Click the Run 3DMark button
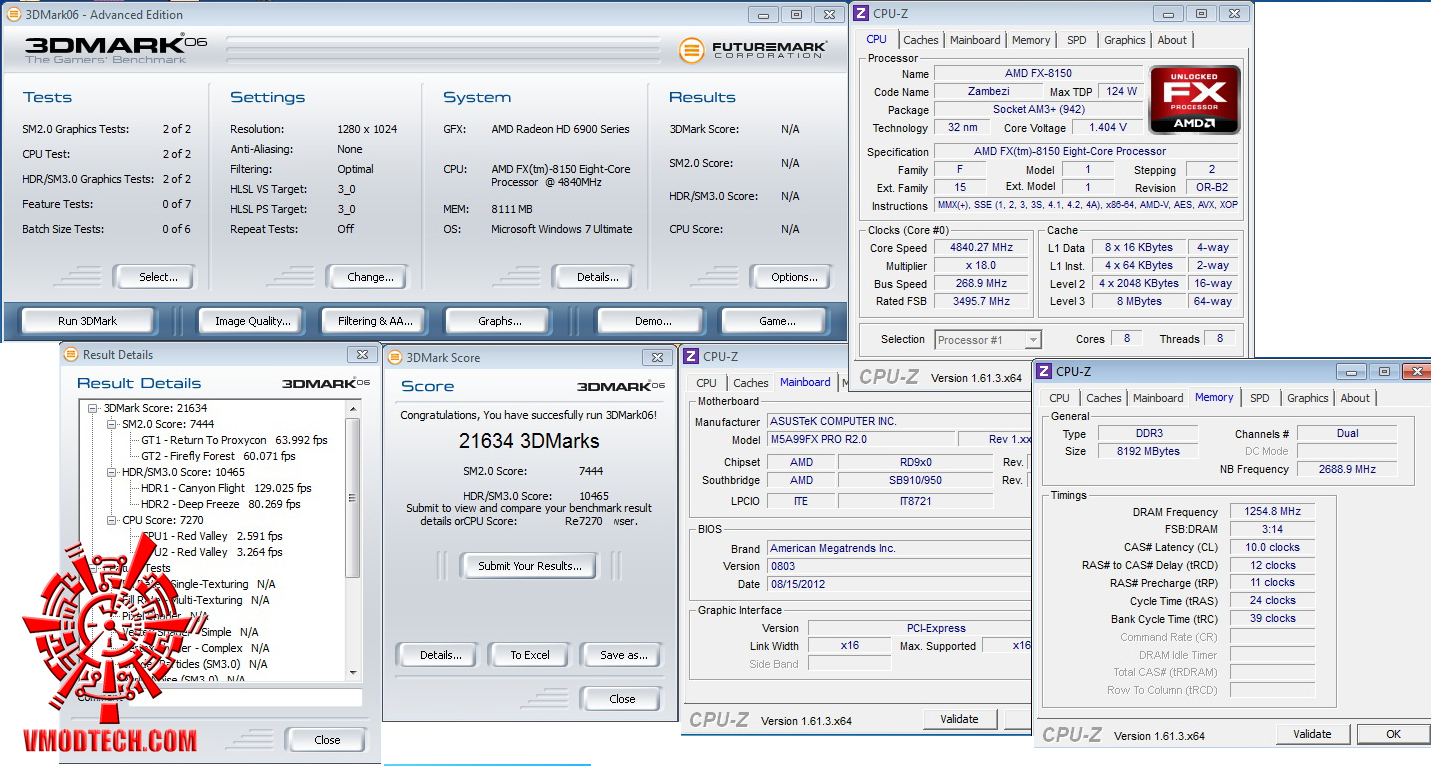Viewport: 1431px width, 766px height. [x=87, y=321]
